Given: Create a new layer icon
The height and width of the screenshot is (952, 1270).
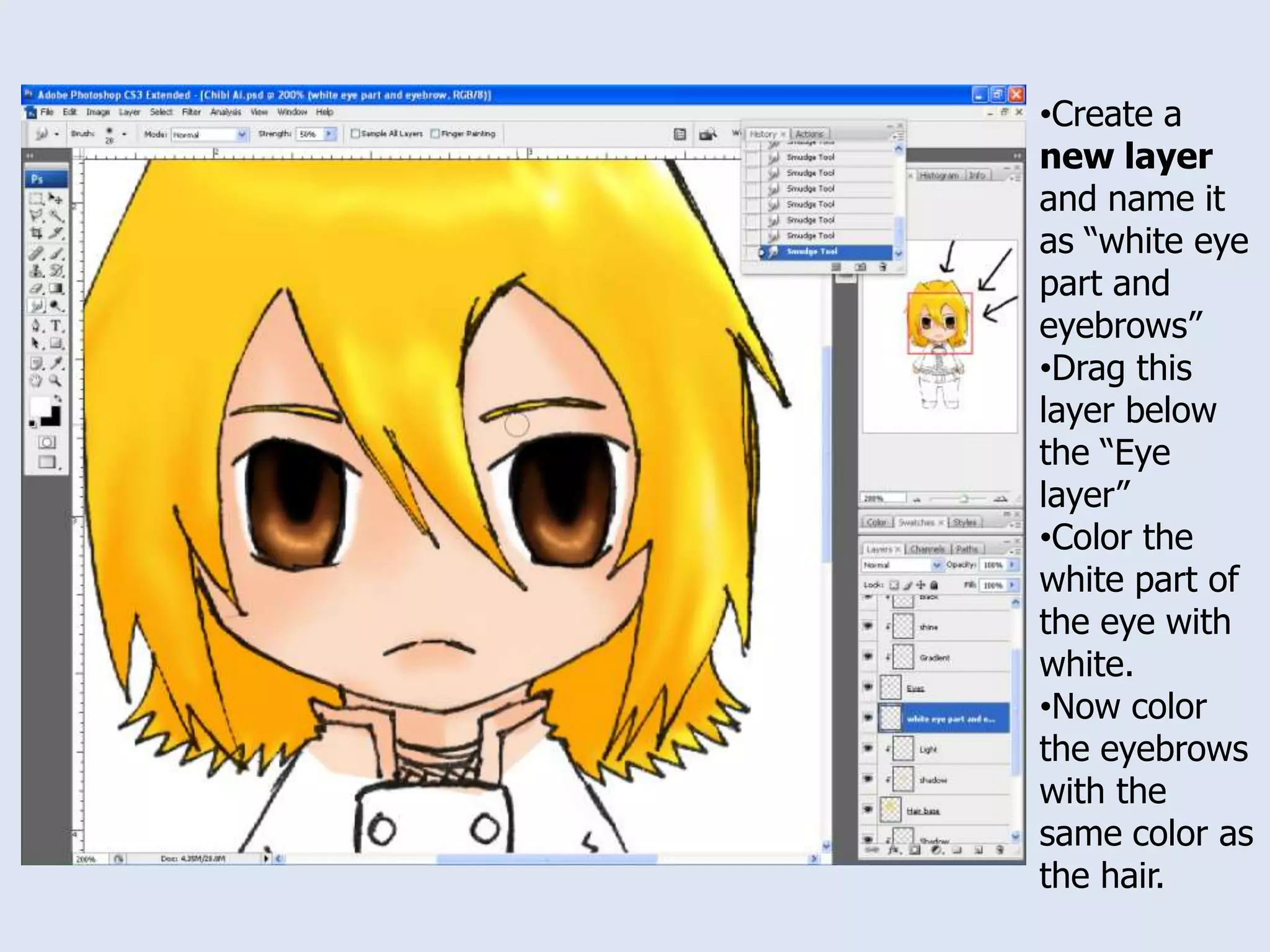Looking at the screenshot, I should click(979, 850).
